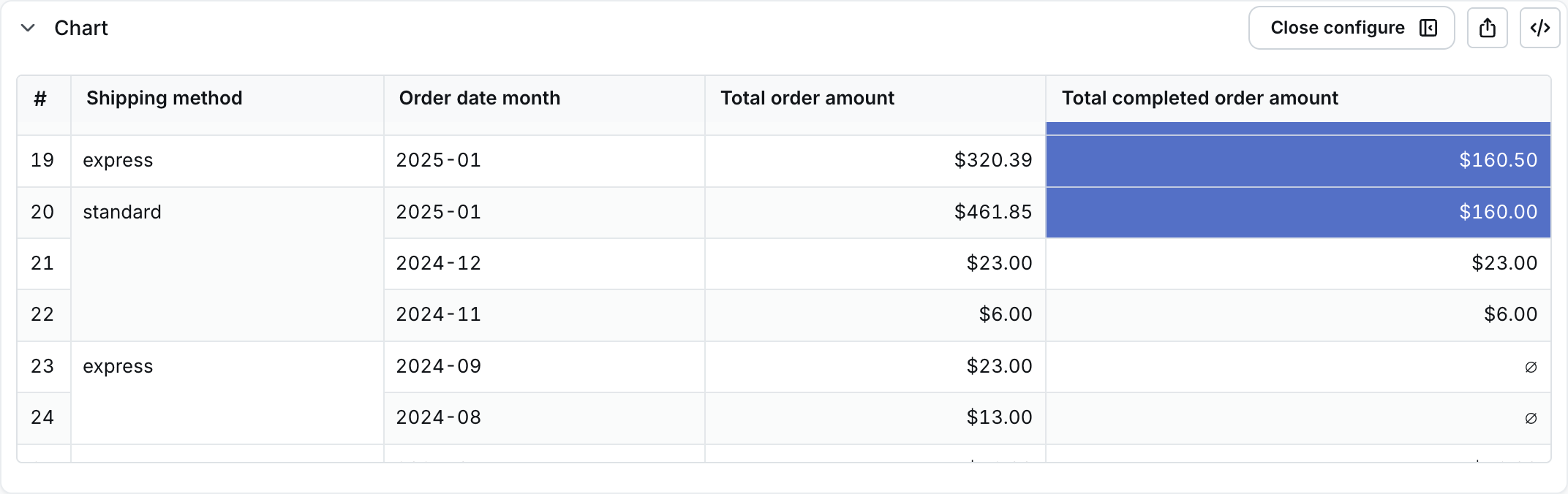Click the panel icon inside Close configure
Image resolution: width=1568 pixels, height=494 pixels.
coord(1428,28)
